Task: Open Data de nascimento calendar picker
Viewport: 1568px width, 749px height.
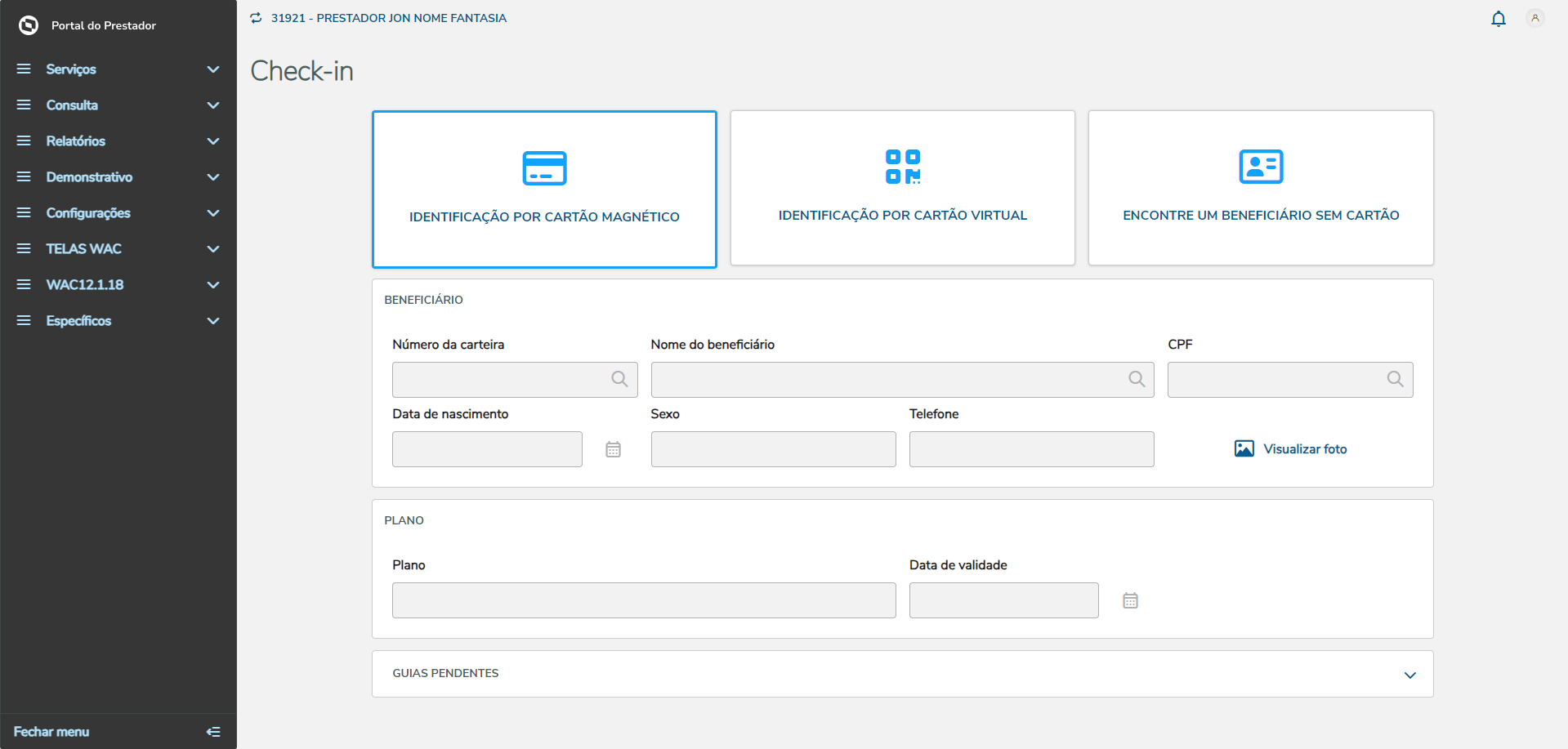Action: point(613,449)
